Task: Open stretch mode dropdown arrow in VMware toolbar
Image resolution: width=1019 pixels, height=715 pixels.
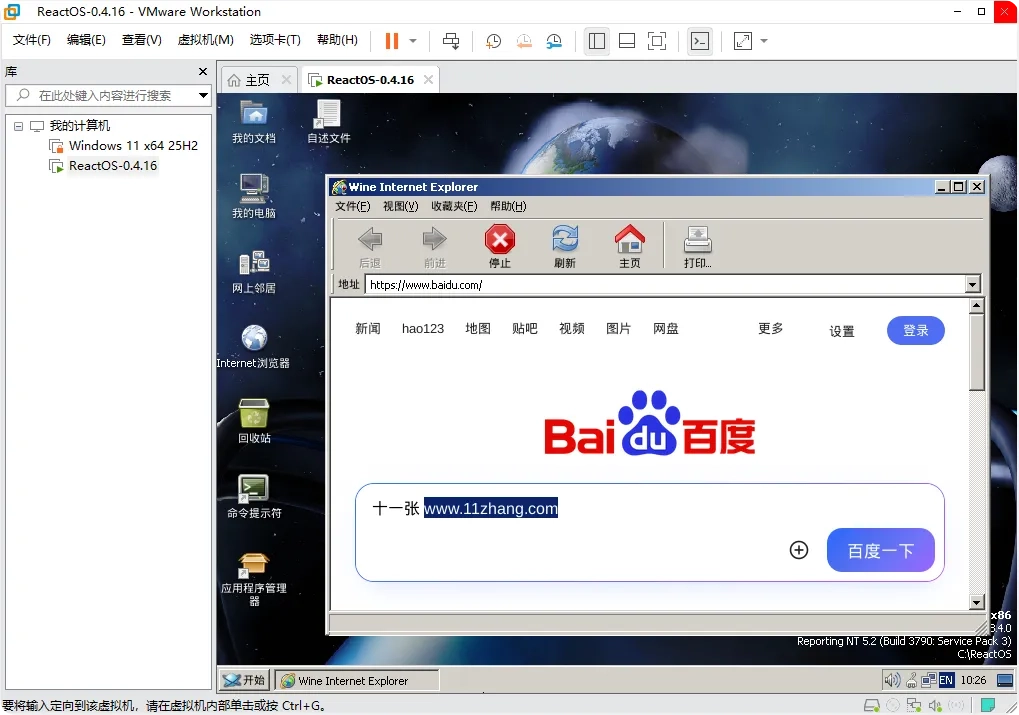Action: (764, 41)
